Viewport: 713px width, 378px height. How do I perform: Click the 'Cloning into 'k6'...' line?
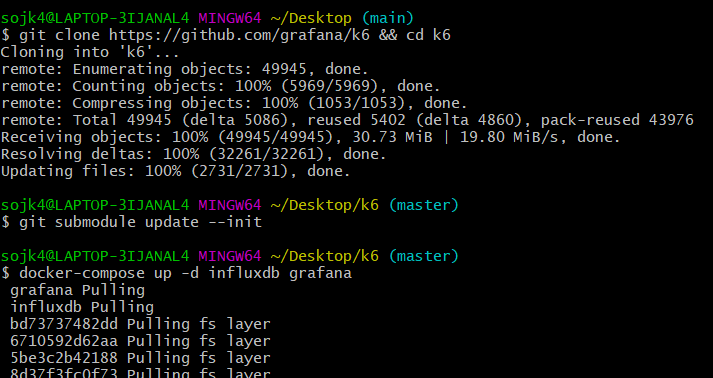pyautogui.click(x=90, y=52)
